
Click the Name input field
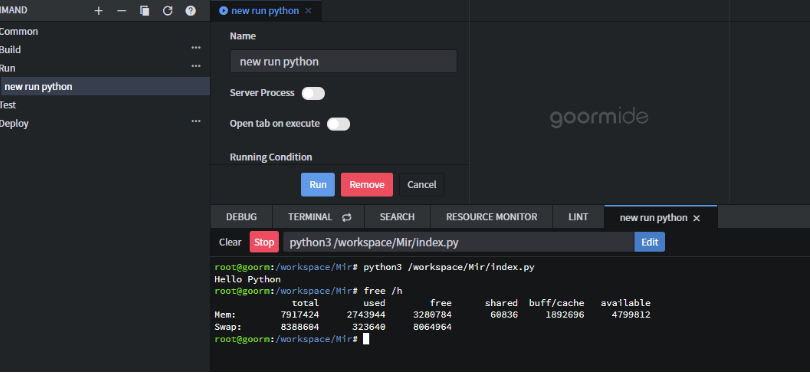pos(343,61)
